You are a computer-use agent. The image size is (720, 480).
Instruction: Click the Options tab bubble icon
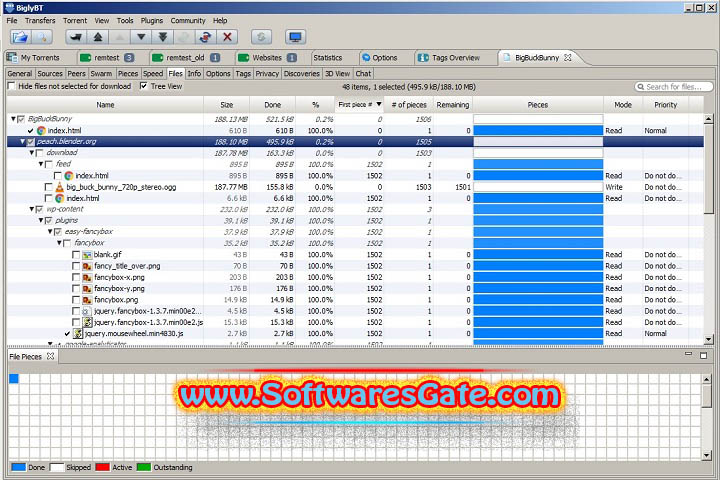tap(366, 57)
